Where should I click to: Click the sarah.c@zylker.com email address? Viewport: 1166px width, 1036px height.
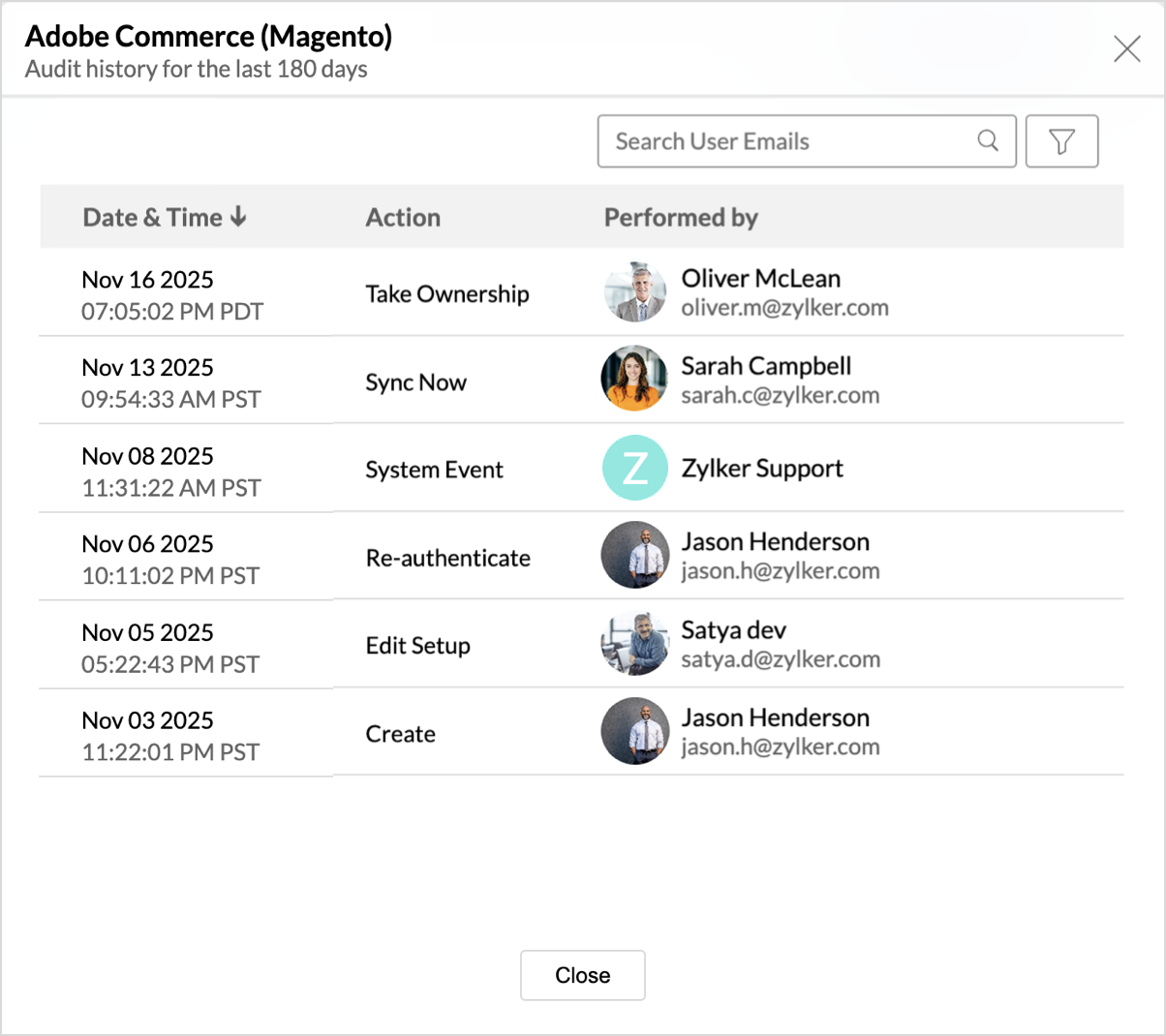780,396
